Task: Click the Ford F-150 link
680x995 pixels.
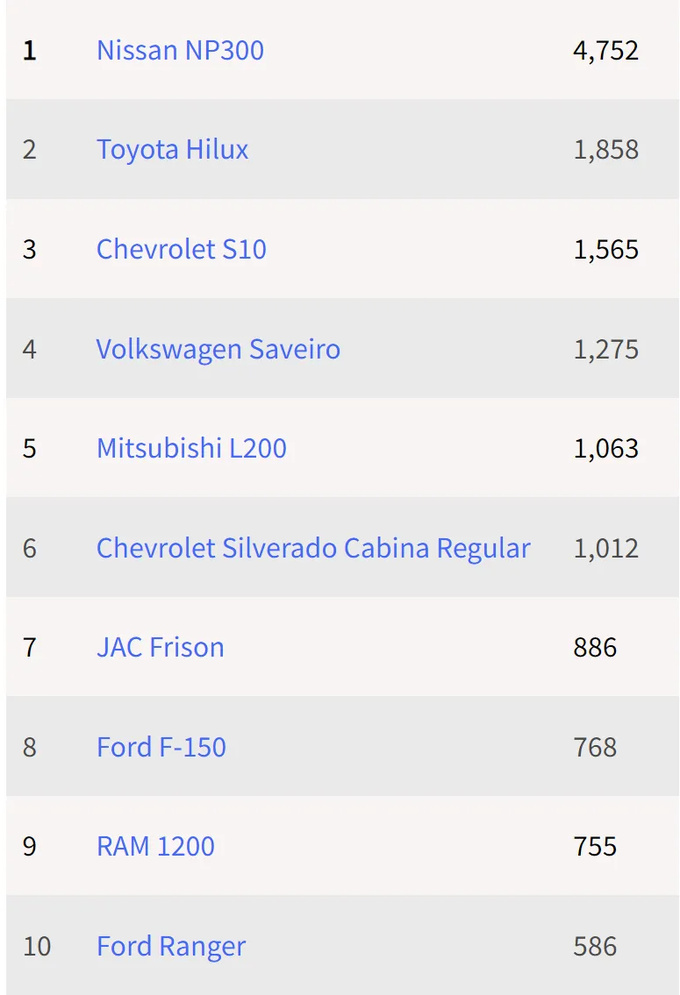Action: click(x=161, y=747)
